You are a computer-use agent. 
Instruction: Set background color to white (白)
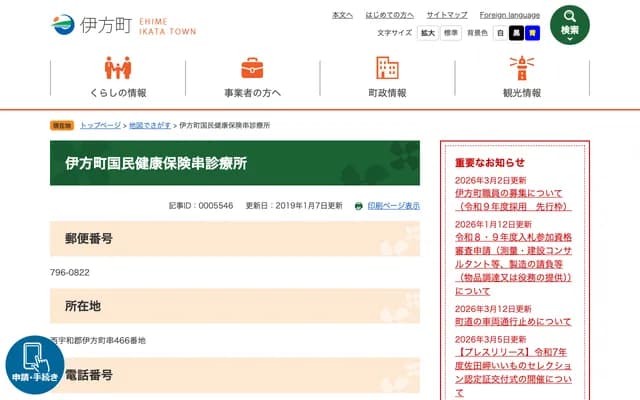[500, 33]
